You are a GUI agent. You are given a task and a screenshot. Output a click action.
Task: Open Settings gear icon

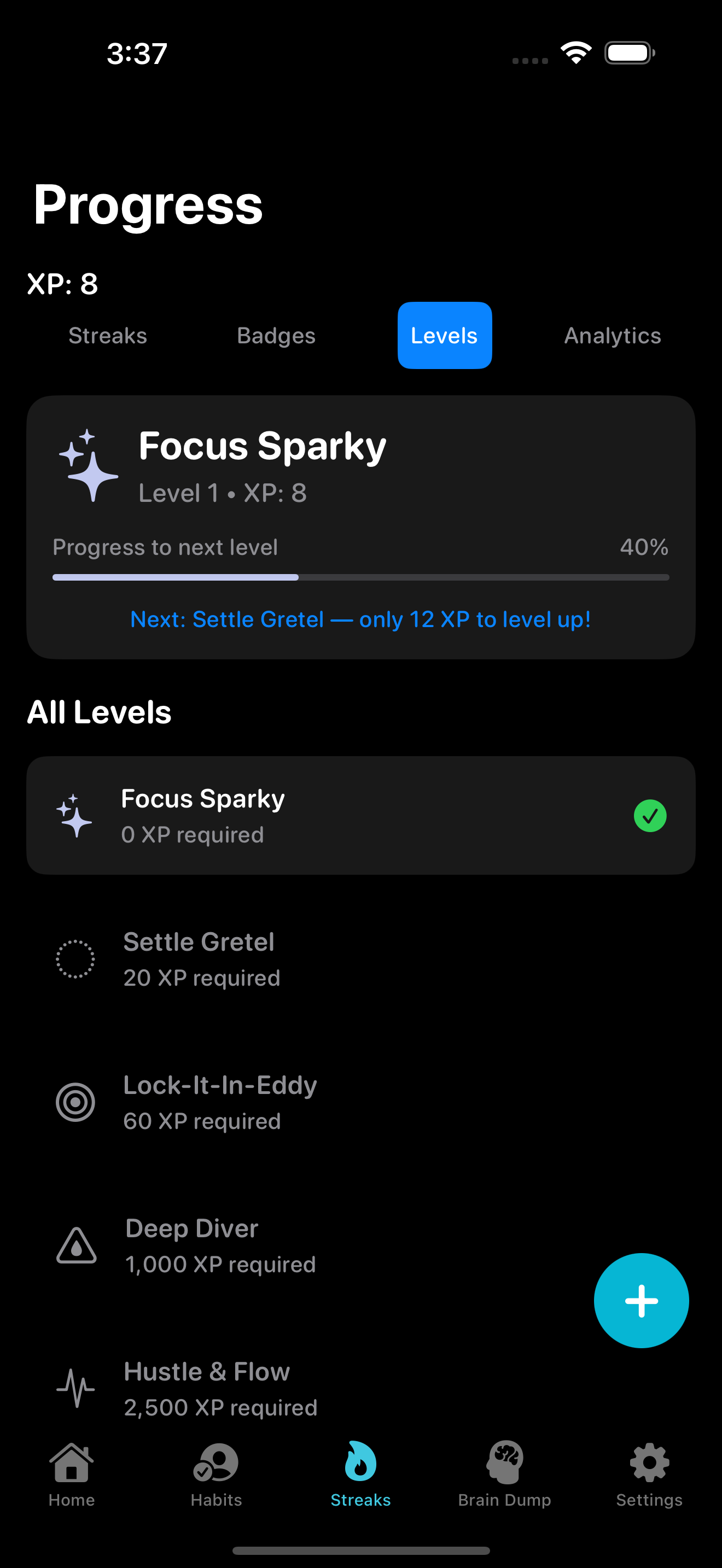pyautogui.click(x=649, y=1464)
